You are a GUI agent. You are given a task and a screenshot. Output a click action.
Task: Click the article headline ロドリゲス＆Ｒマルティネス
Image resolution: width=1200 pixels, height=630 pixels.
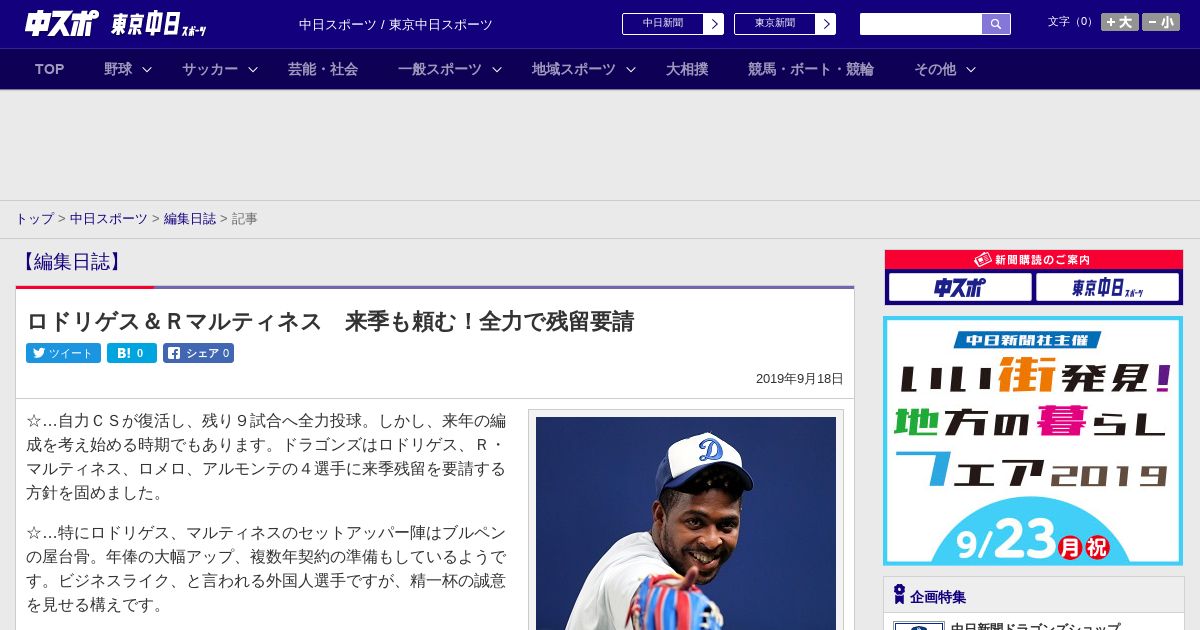(330, 322)
